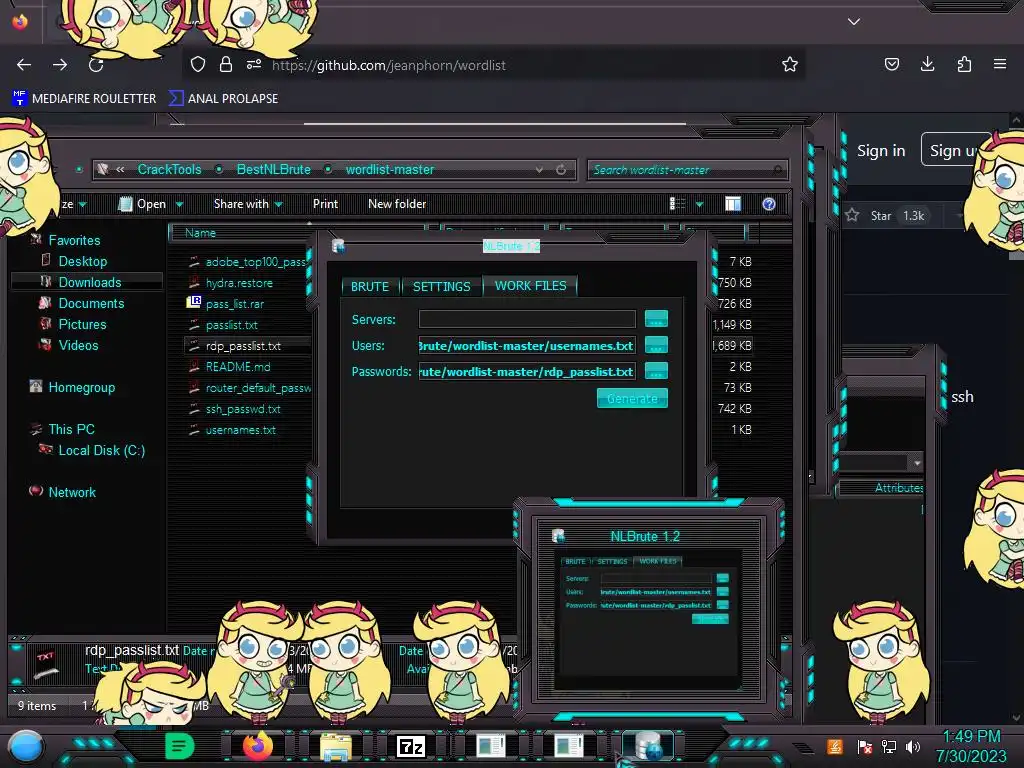
Task: Select README.md file
Action: [238, 366]
